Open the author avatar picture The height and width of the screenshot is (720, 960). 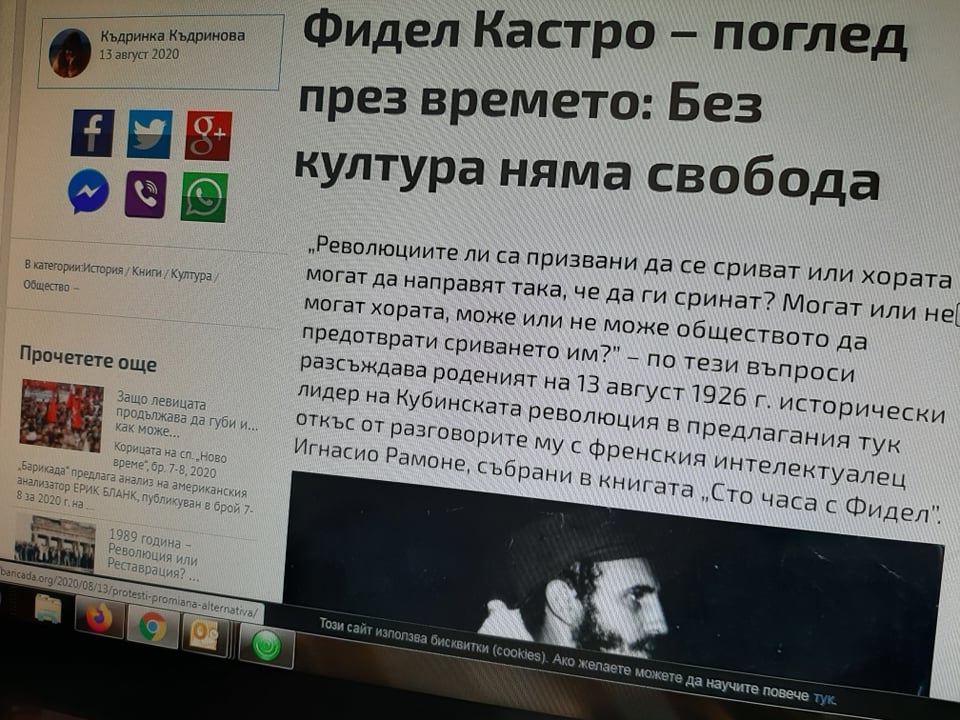pyautogui.click(x=70, y=53)
